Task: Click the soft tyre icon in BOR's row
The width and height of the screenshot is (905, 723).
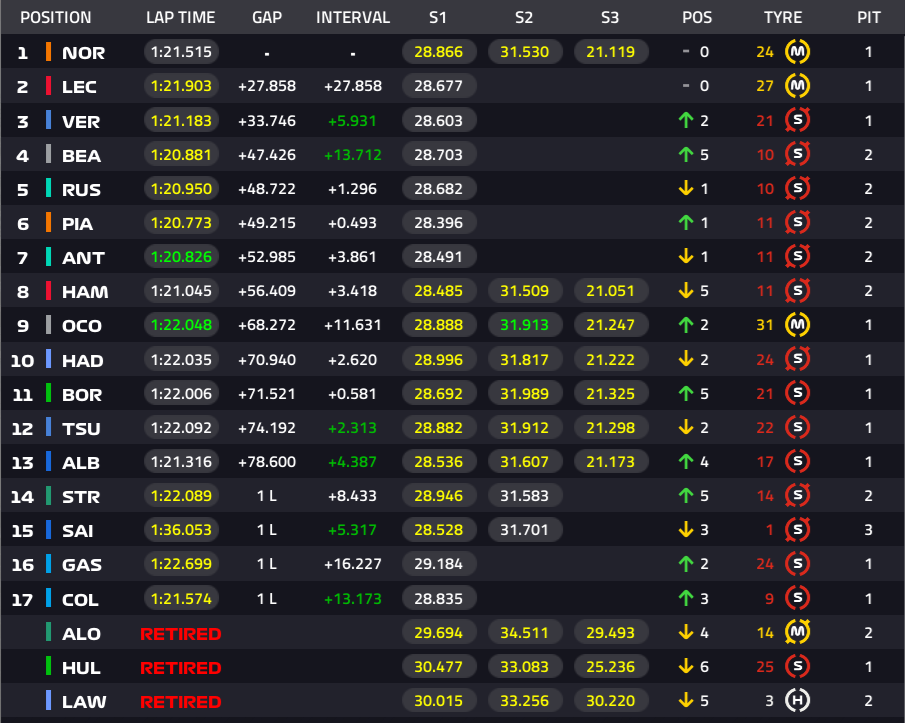Action: click(797, 393)
